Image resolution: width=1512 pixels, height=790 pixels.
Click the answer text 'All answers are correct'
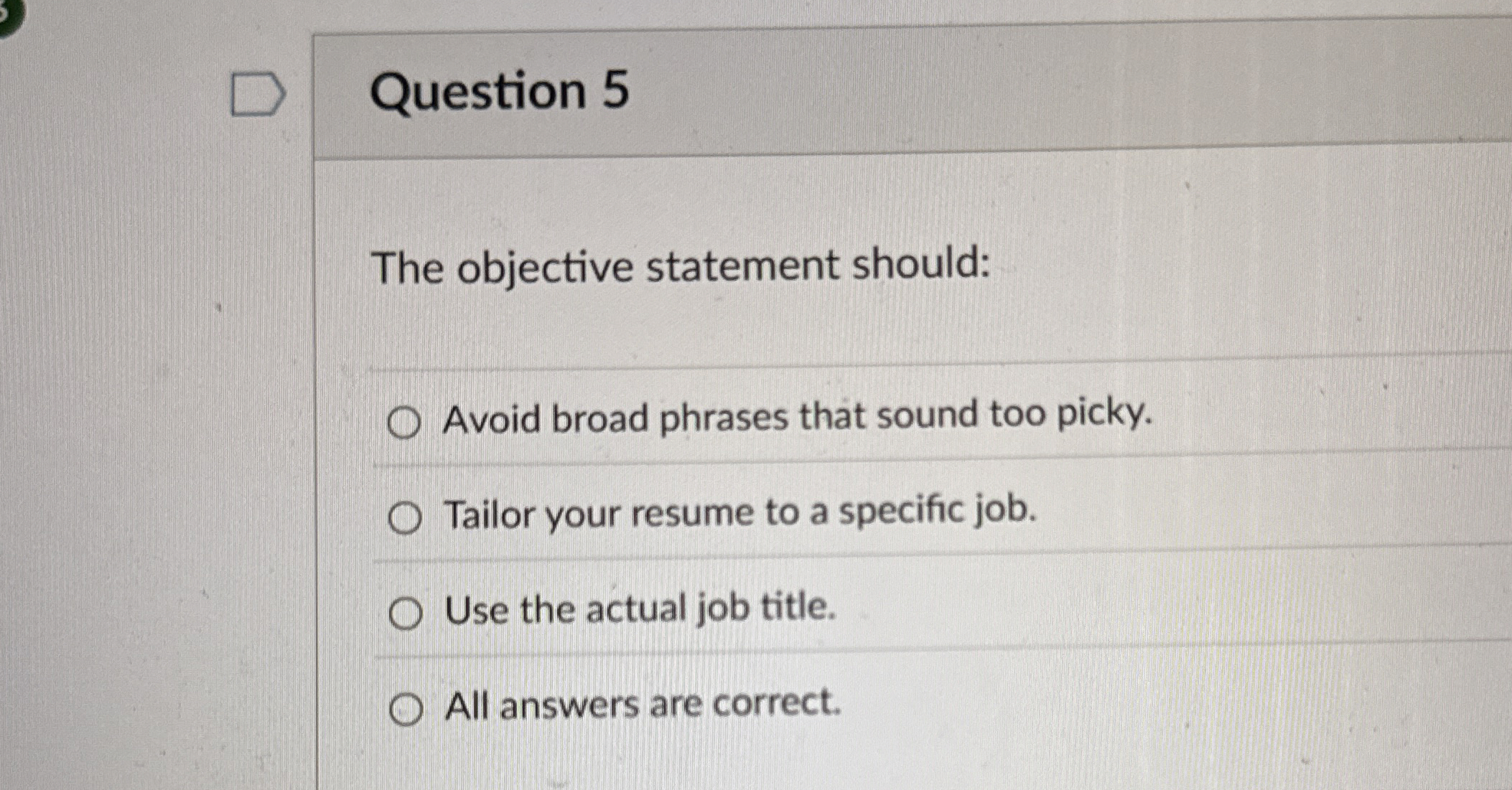pyautogui.click(x=643, y=705)
